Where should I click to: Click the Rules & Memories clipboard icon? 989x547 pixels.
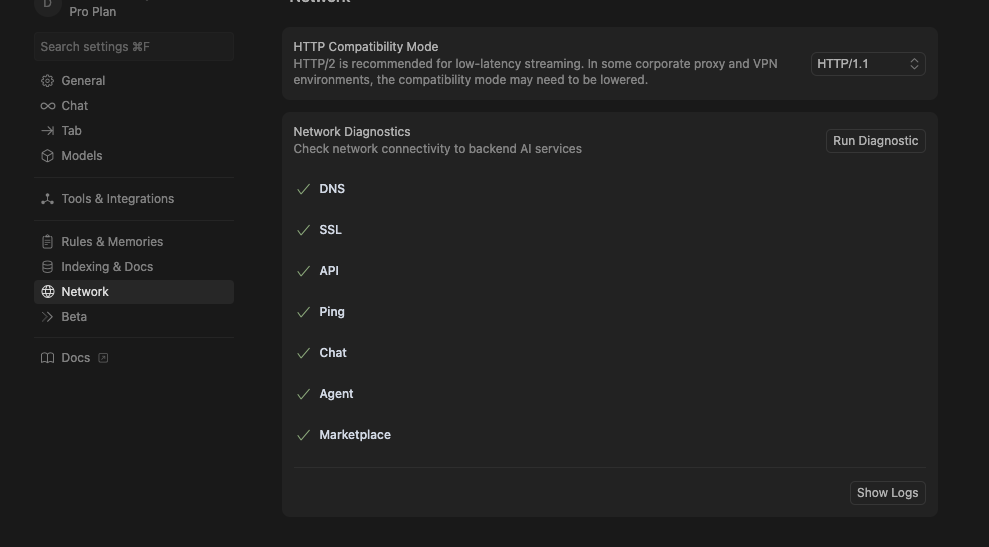tap(47, 242)
